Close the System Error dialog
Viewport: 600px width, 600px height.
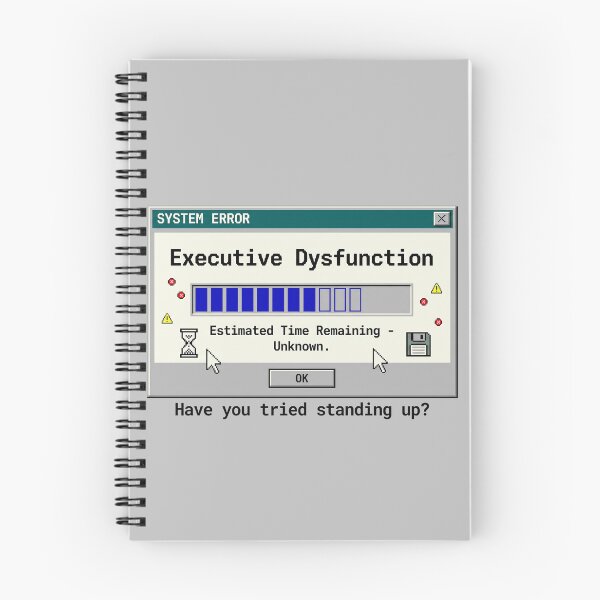tap(441, 218)
